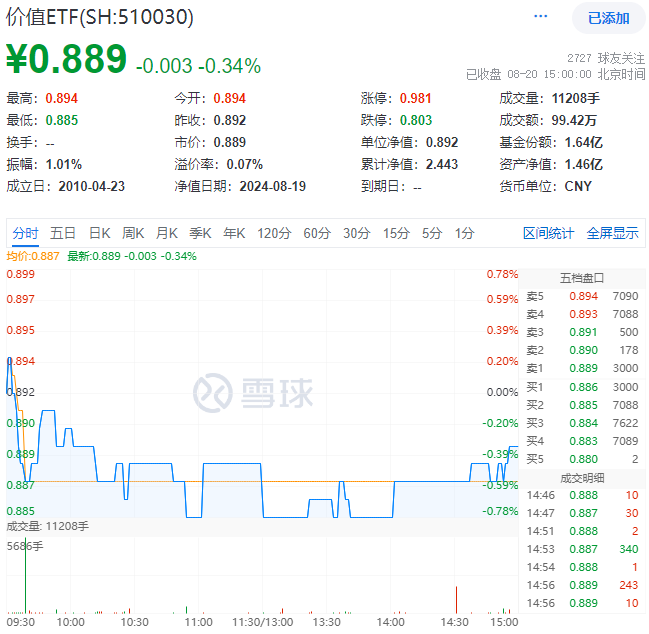Image resolution: width=649 pixels, height=634 pixels.
Task: Choose the 15分 interval tab
Action: tap(396, 233)
